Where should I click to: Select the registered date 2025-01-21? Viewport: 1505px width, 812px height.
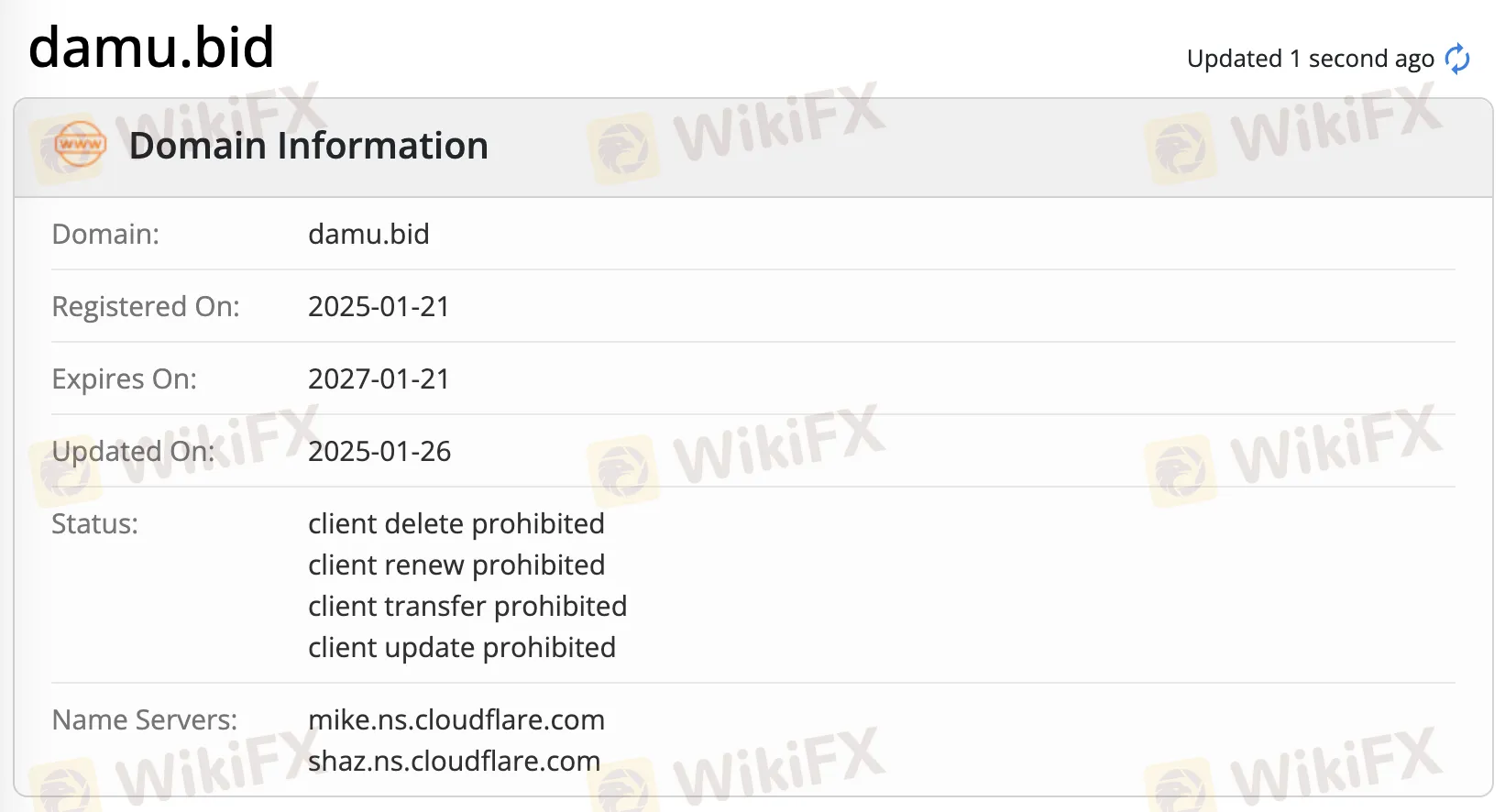(x=379, y=306)
